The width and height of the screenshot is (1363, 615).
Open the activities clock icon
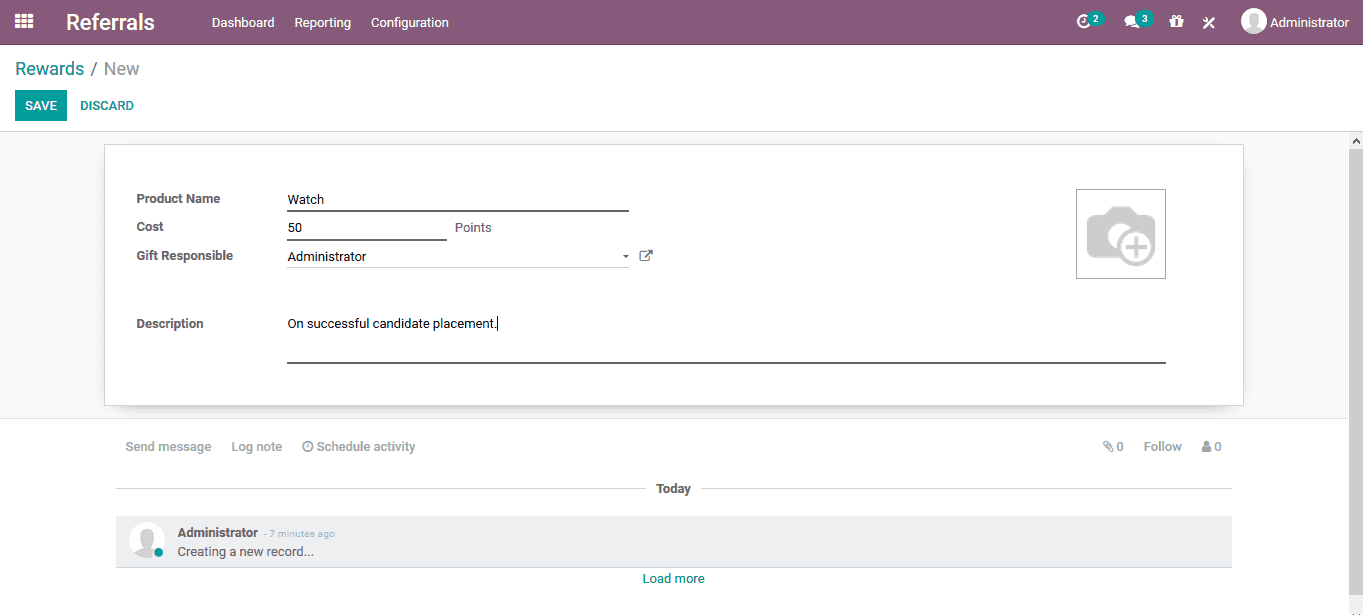click(1084, 22)
